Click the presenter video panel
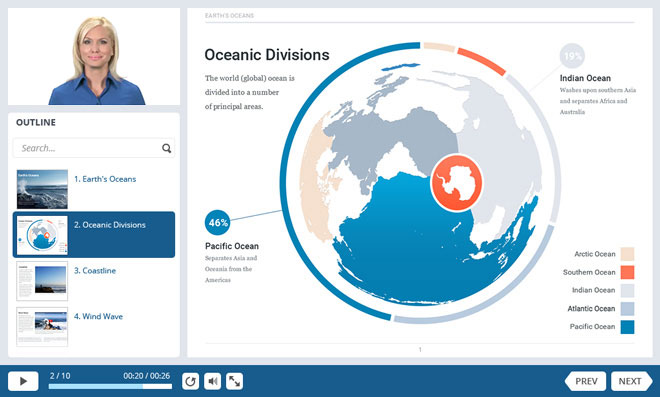 [x=94, y=56]
